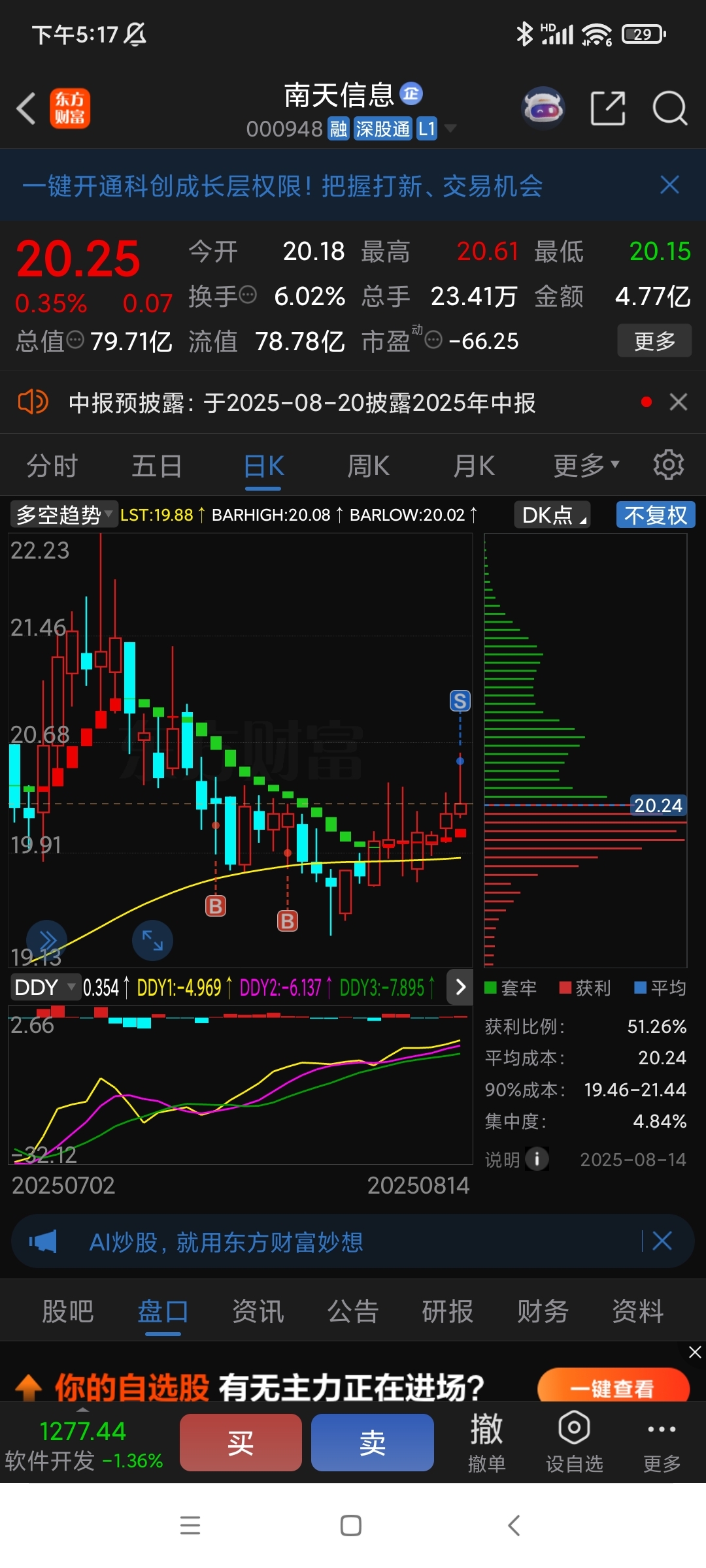706x1568 pixels.
Task: Switch to 分时 chart tab
Action: pyautogui.click(x=52, y=466)
